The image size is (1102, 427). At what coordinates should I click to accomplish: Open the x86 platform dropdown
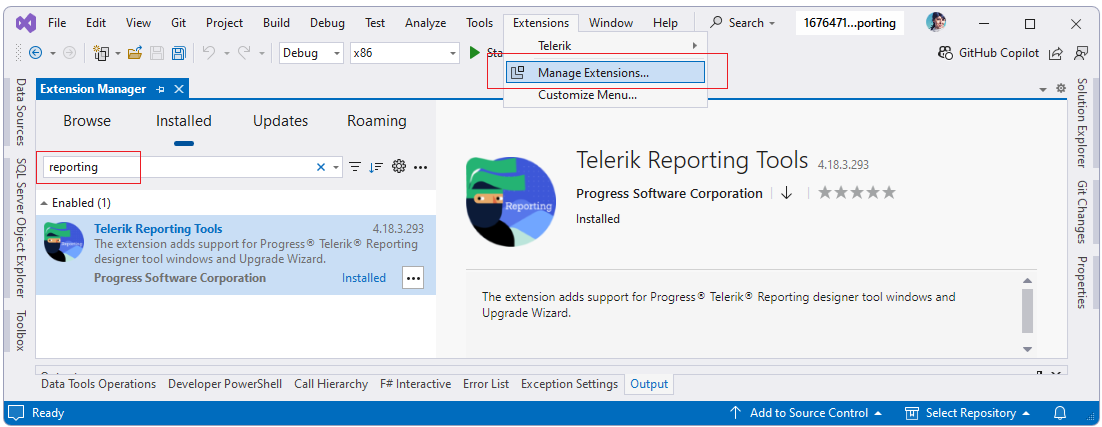pos(403,53)
